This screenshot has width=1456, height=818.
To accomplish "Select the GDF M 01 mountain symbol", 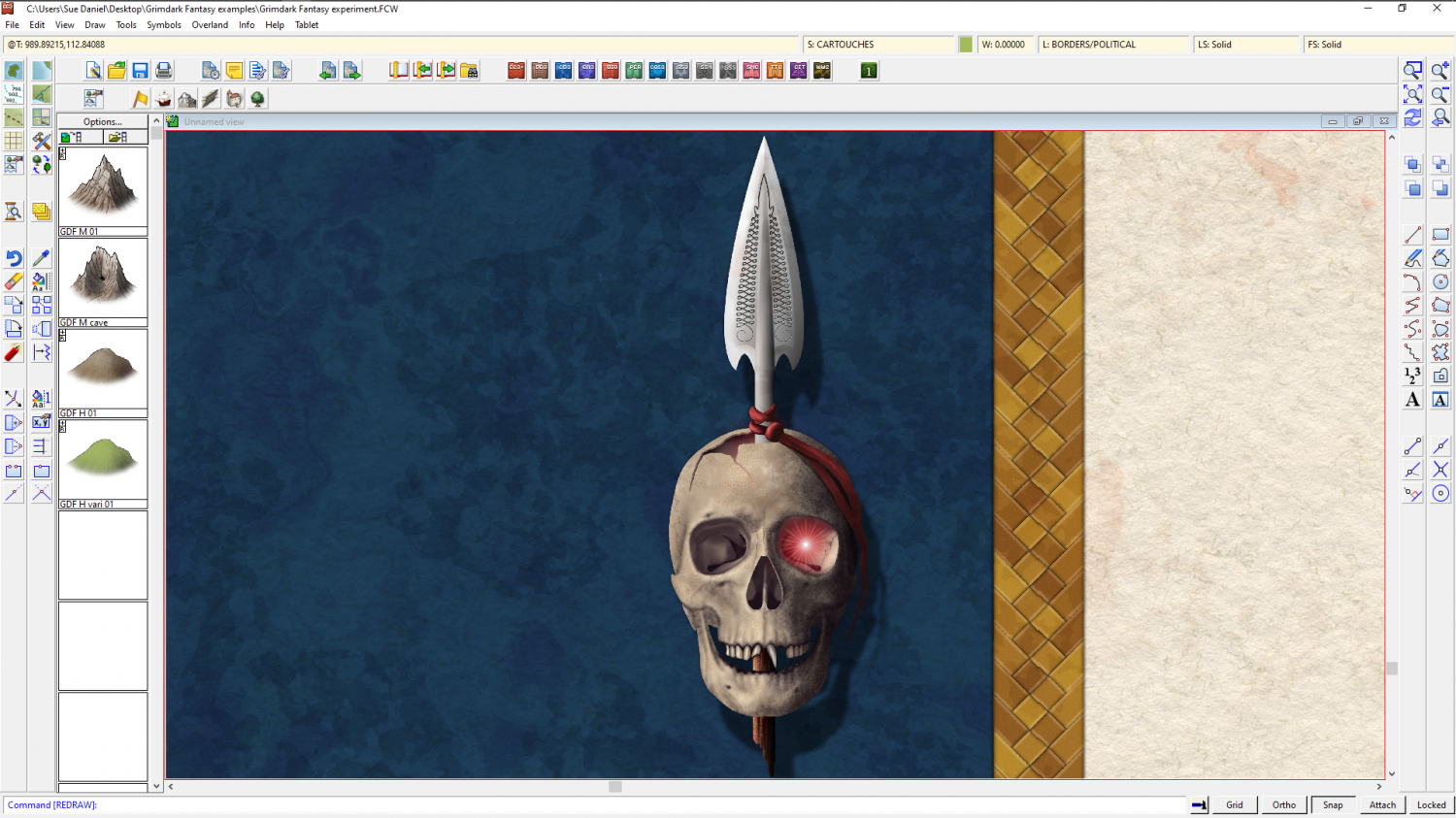I will coord(103,191).
